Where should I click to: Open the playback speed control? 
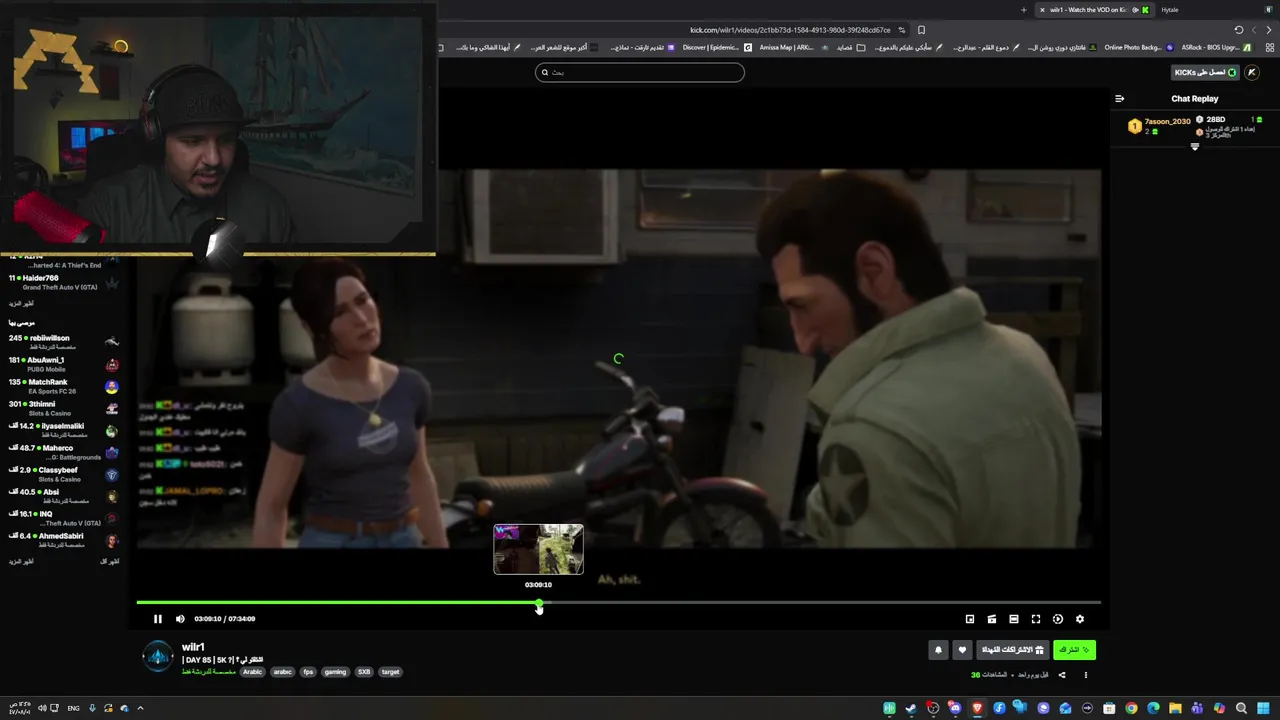[x=1057, y=619]
